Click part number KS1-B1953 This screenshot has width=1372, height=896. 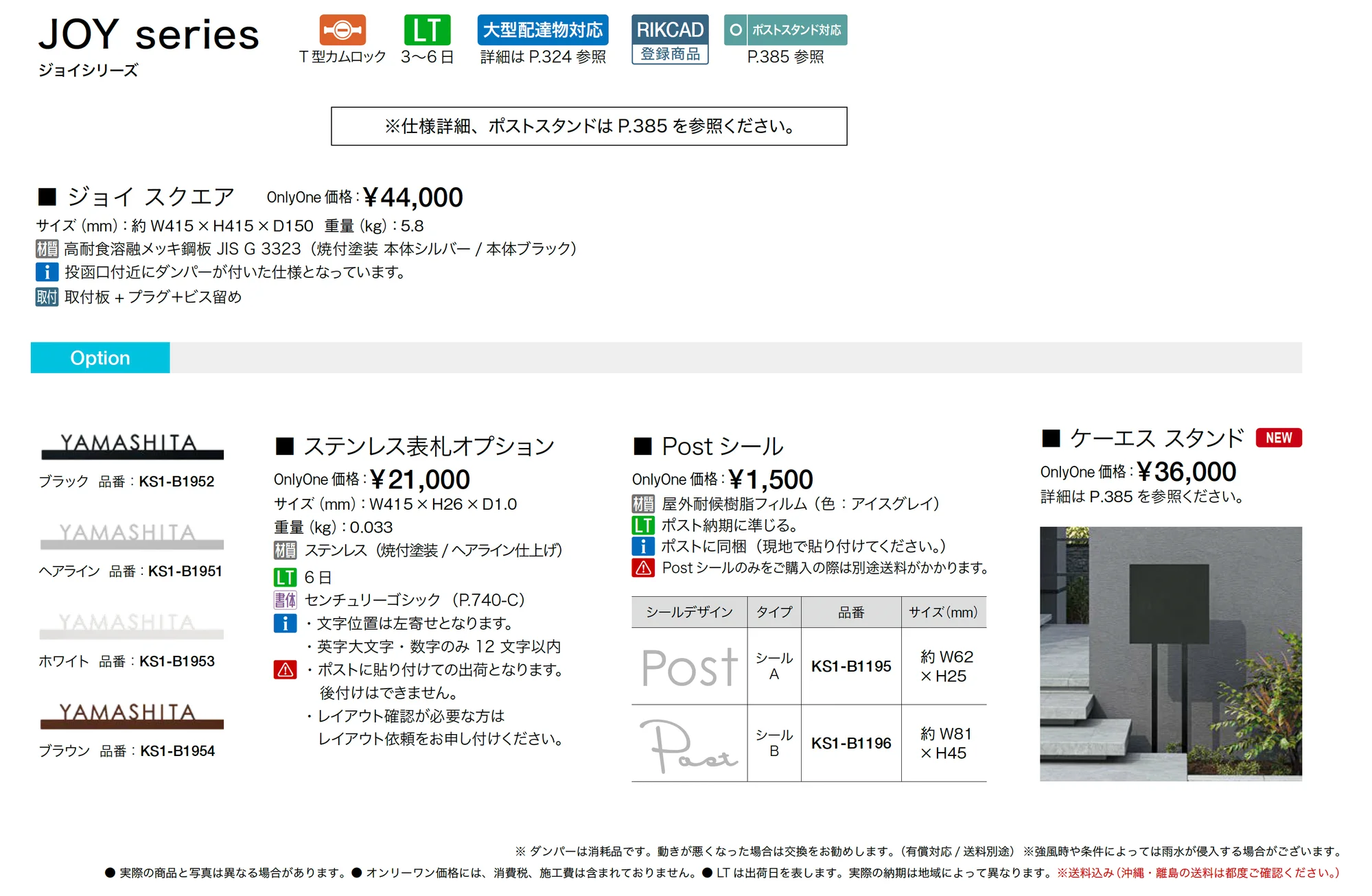[x=177, y=661]
